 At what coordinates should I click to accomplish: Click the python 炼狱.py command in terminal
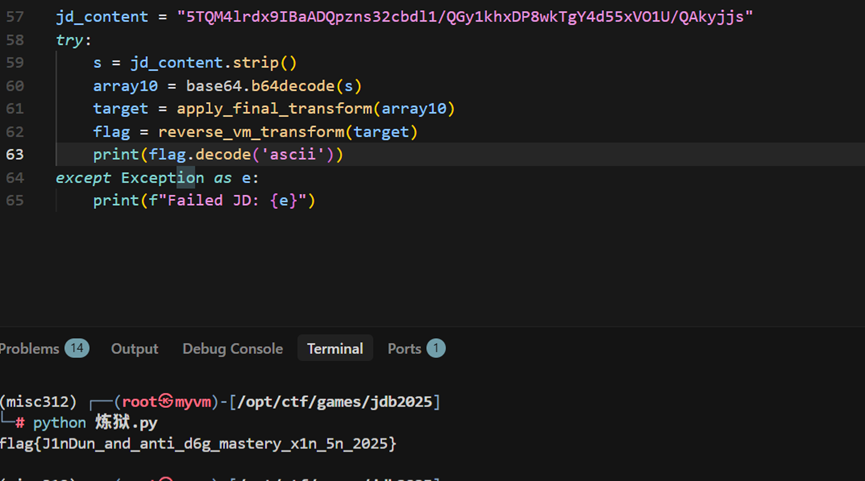pyautogui.click(x=95, y=423)
